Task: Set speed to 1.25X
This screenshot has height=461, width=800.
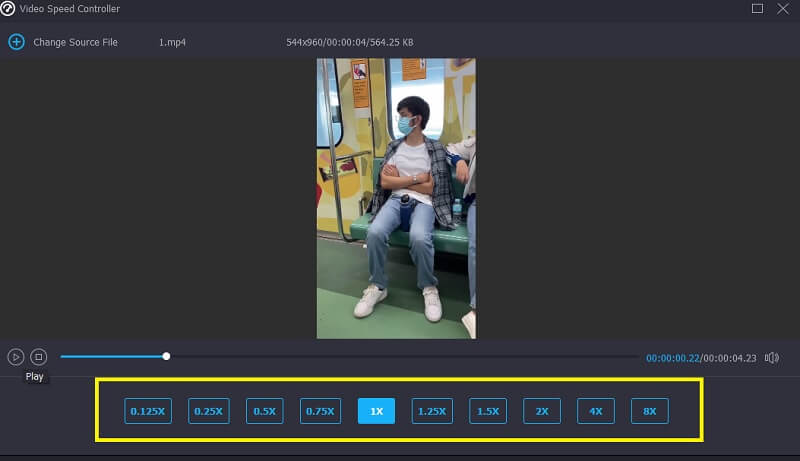Action: pos(432,411)
